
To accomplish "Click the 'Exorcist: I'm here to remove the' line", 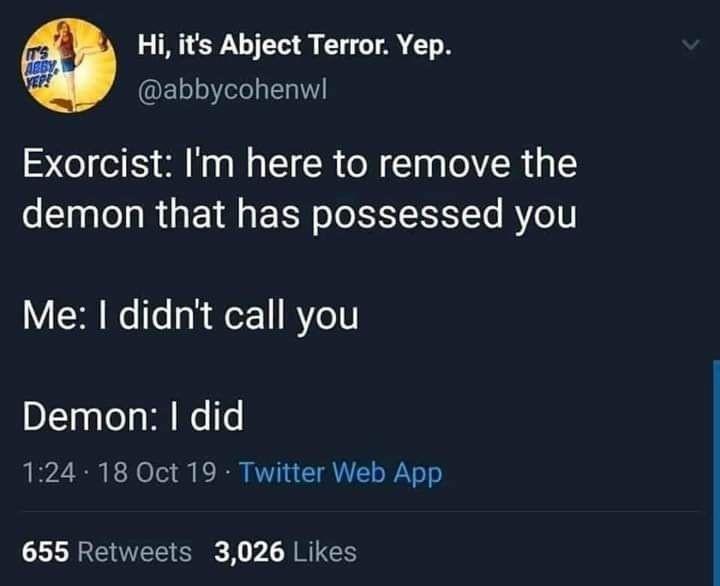I will click(x=299, y=164).
